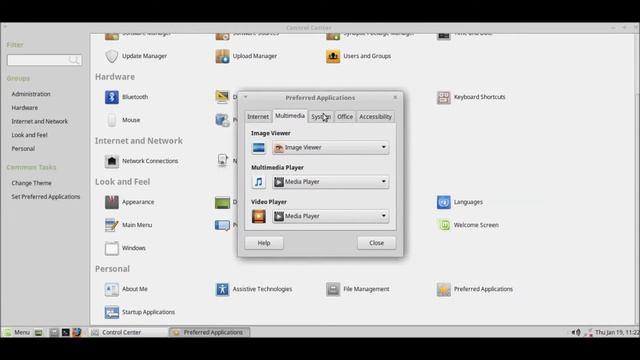Click the show desktop icon in panel

coord(38,333)
